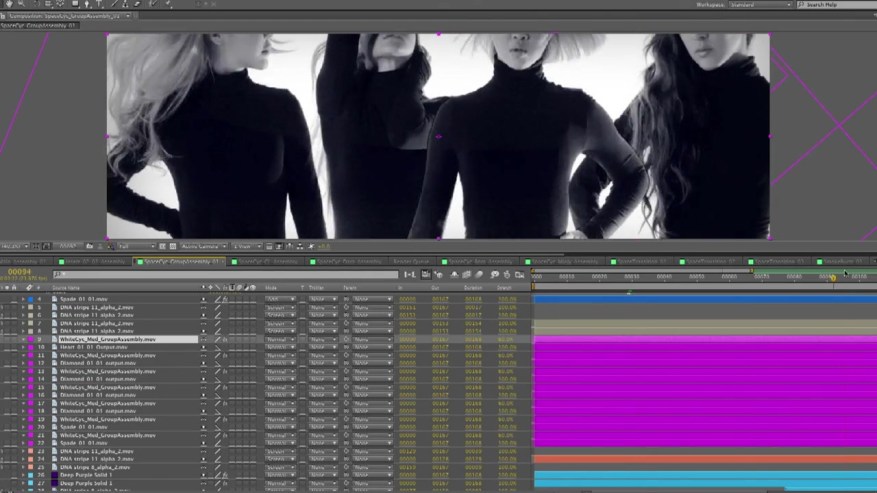Click the purple label swatch of layer 10
Viewport: 877px width, 493px height.
coord(31,347)
